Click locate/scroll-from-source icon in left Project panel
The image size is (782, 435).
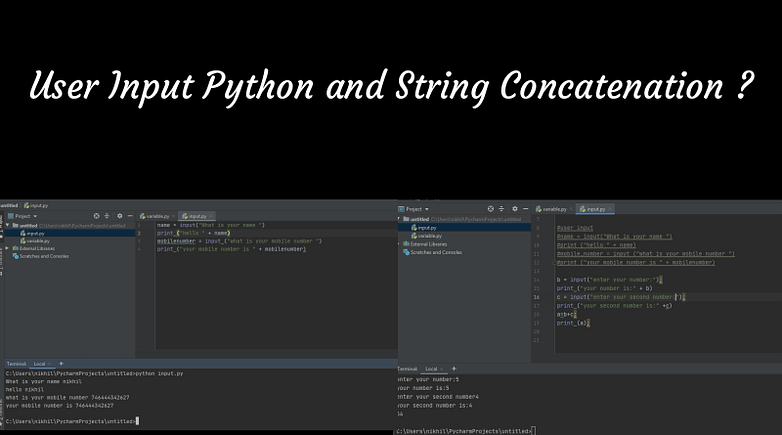click(96, 216)
